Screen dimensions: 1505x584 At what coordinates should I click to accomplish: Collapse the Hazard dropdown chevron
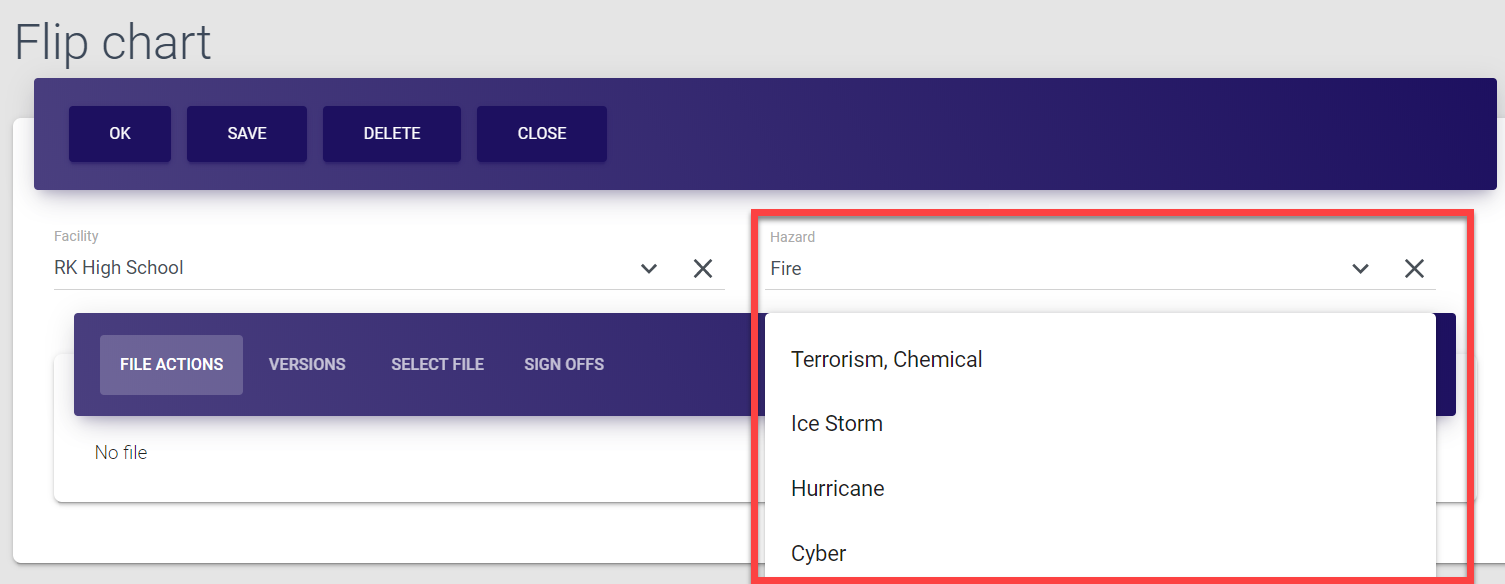click(x=1360, y=268)
